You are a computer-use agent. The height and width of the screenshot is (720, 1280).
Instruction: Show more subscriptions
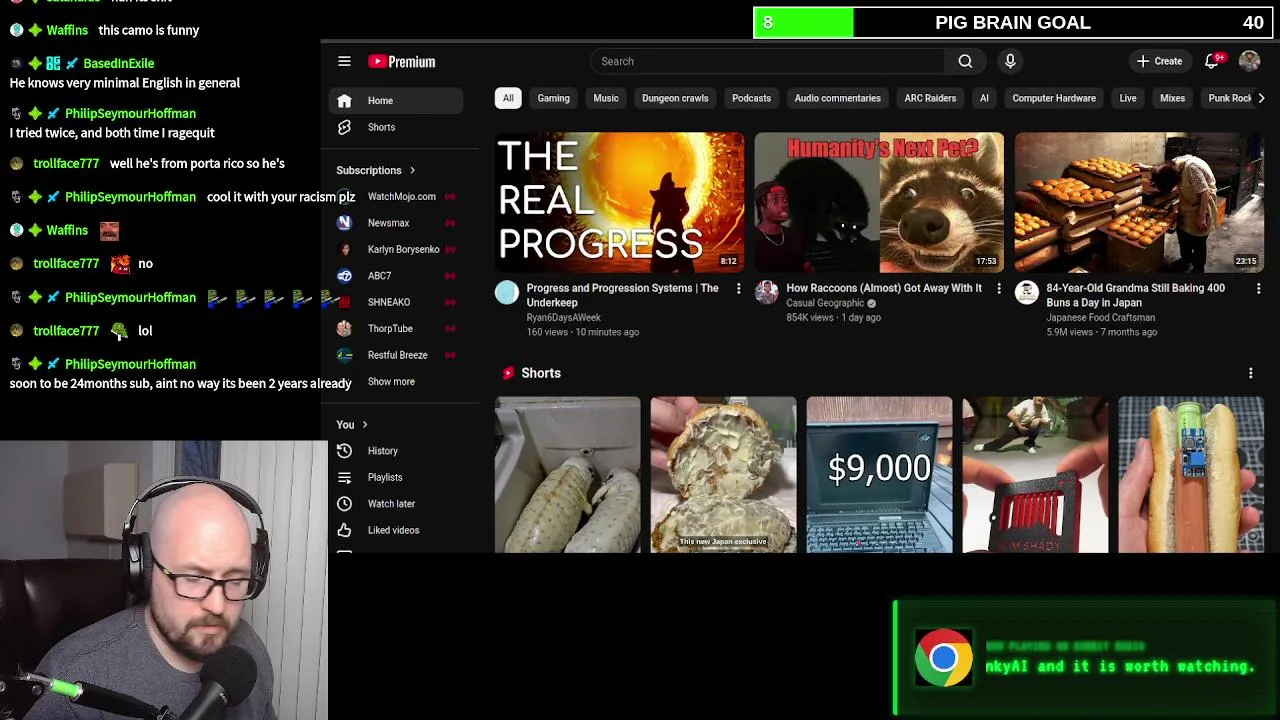click(391, 381)
